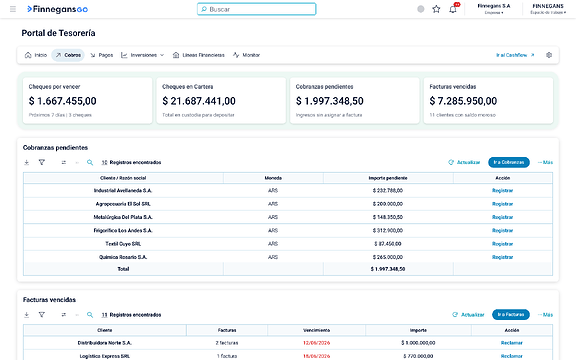Click the Ir a Facturas button
This screenshot has height=360, width=576.
tap(511, 315)
